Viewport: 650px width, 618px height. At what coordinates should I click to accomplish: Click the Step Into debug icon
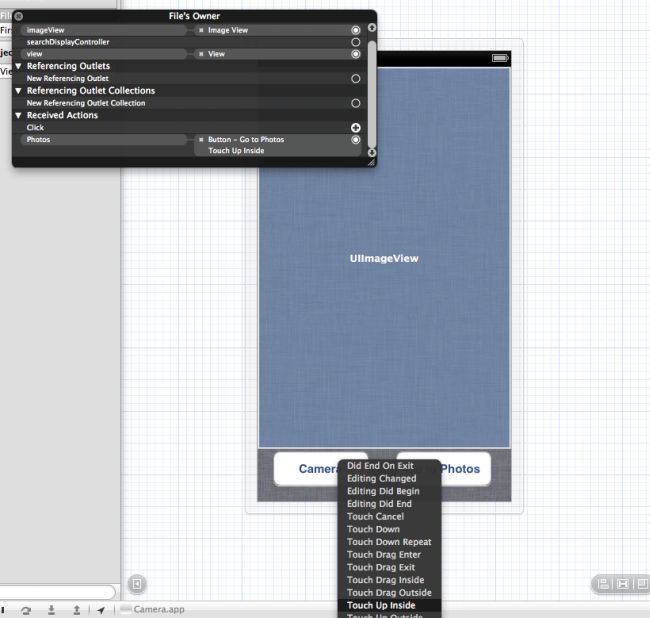click(x=51, y=610)
